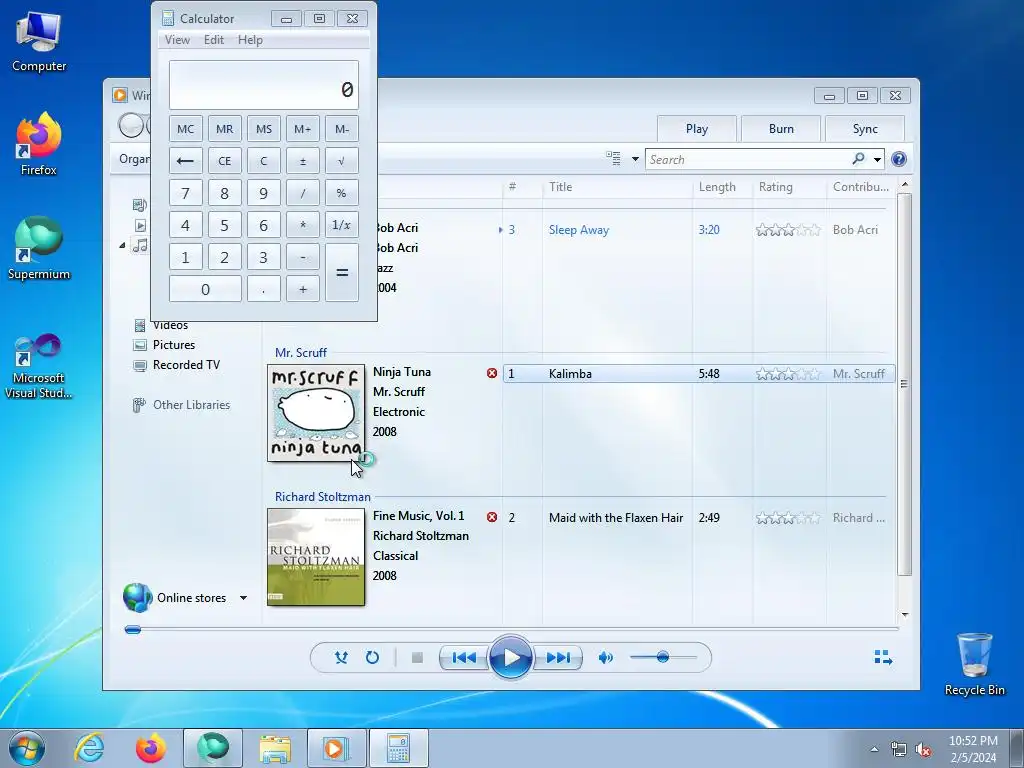1024x768 pixels.
Task: Stop playback in Media Player
Action: (x=417, y=658)
